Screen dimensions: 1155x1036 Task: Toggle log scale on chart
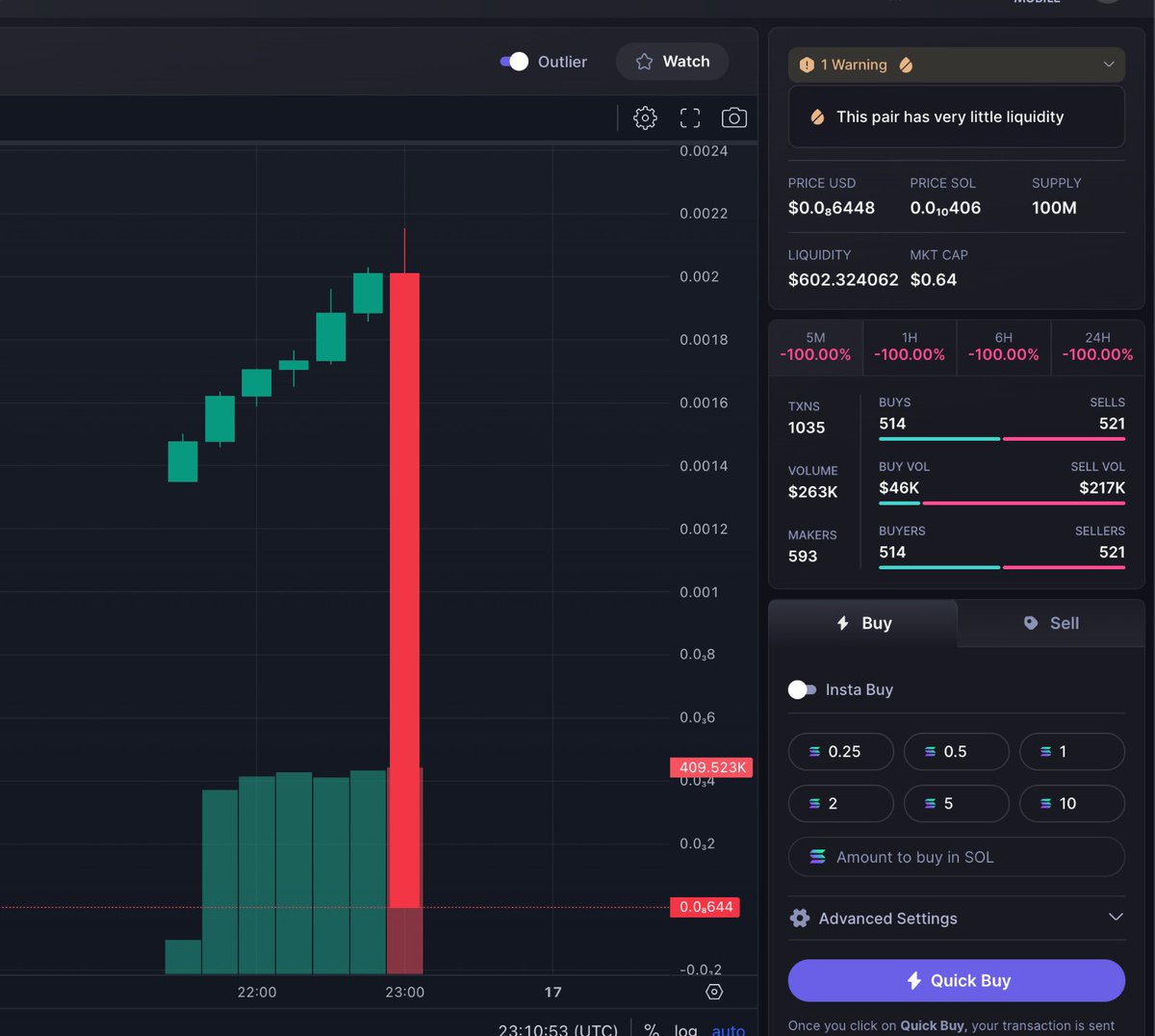click(685, 1029)
